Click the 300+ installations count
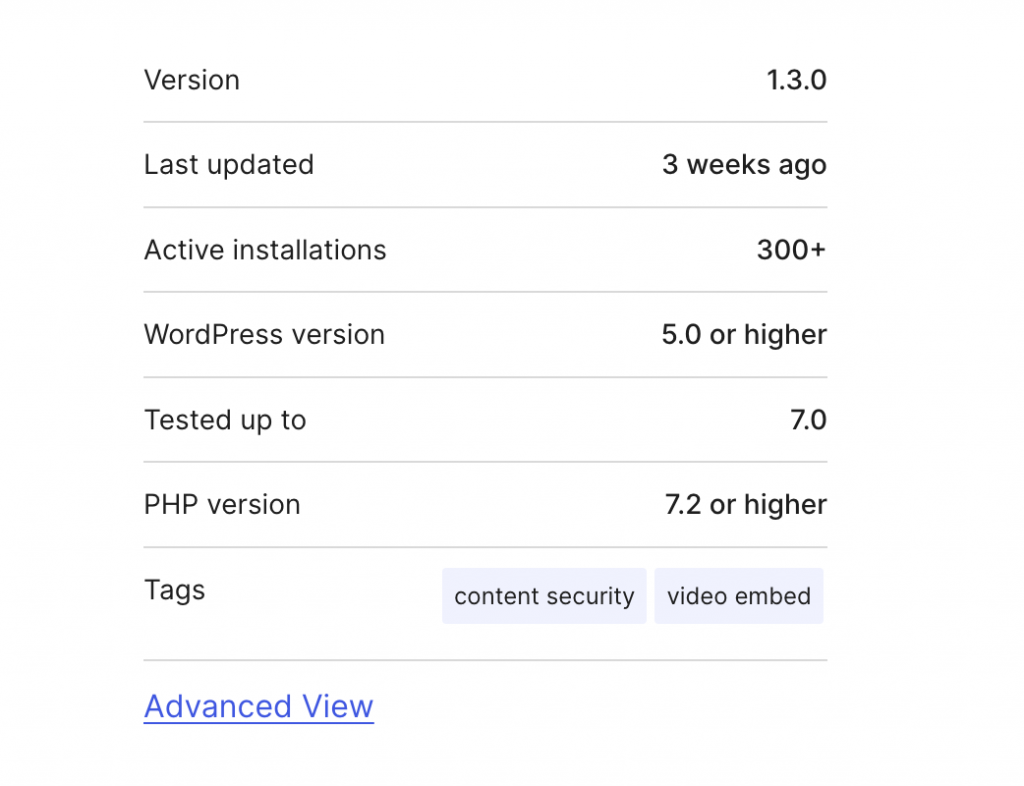The width and height of the screenshot is (1024, 786). pos(792,250)
